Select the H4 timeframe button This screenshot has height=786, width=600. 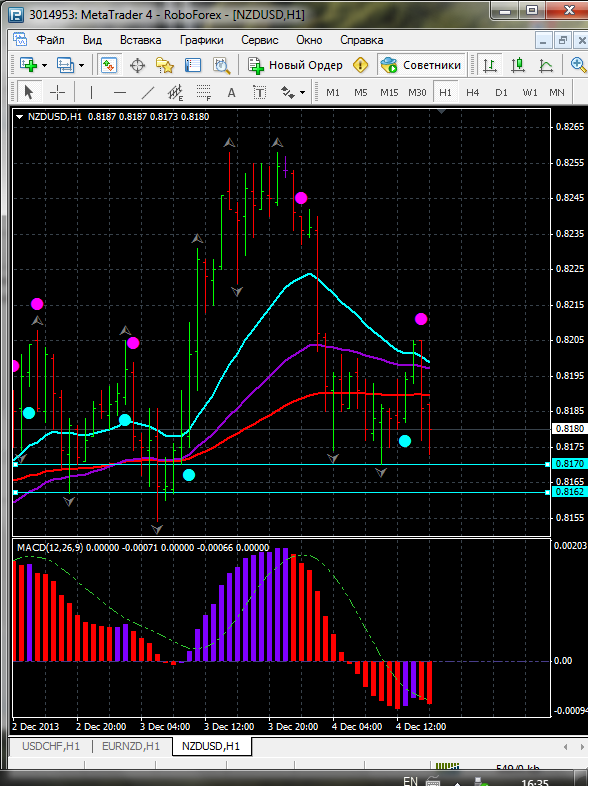point(473,92)
